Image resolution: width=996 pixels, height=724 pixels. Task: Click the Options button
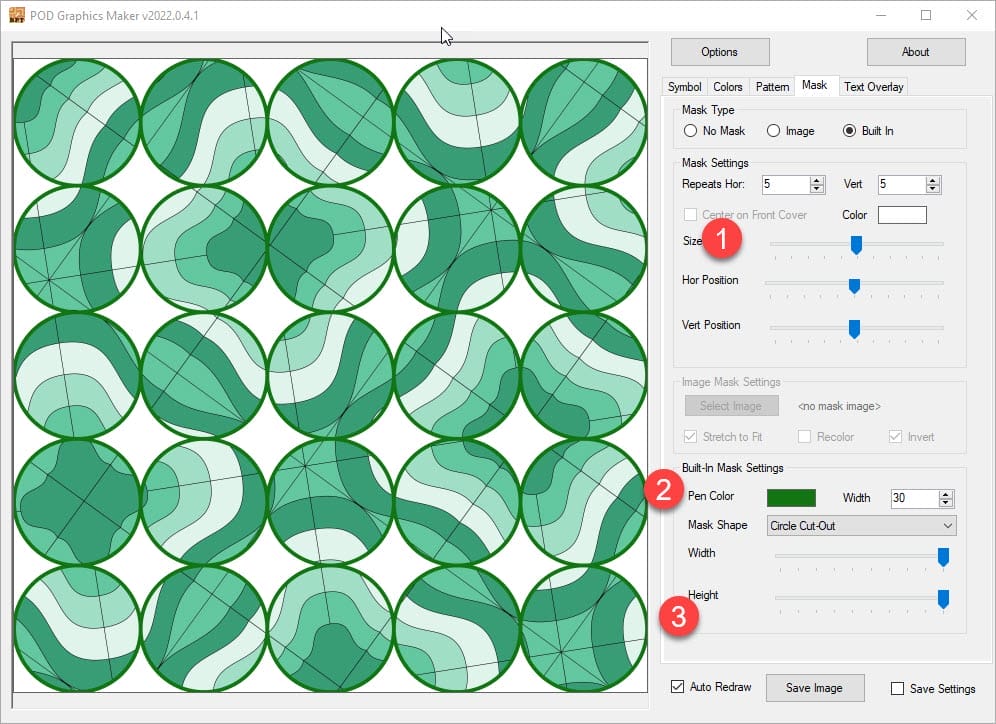point(719,52)
